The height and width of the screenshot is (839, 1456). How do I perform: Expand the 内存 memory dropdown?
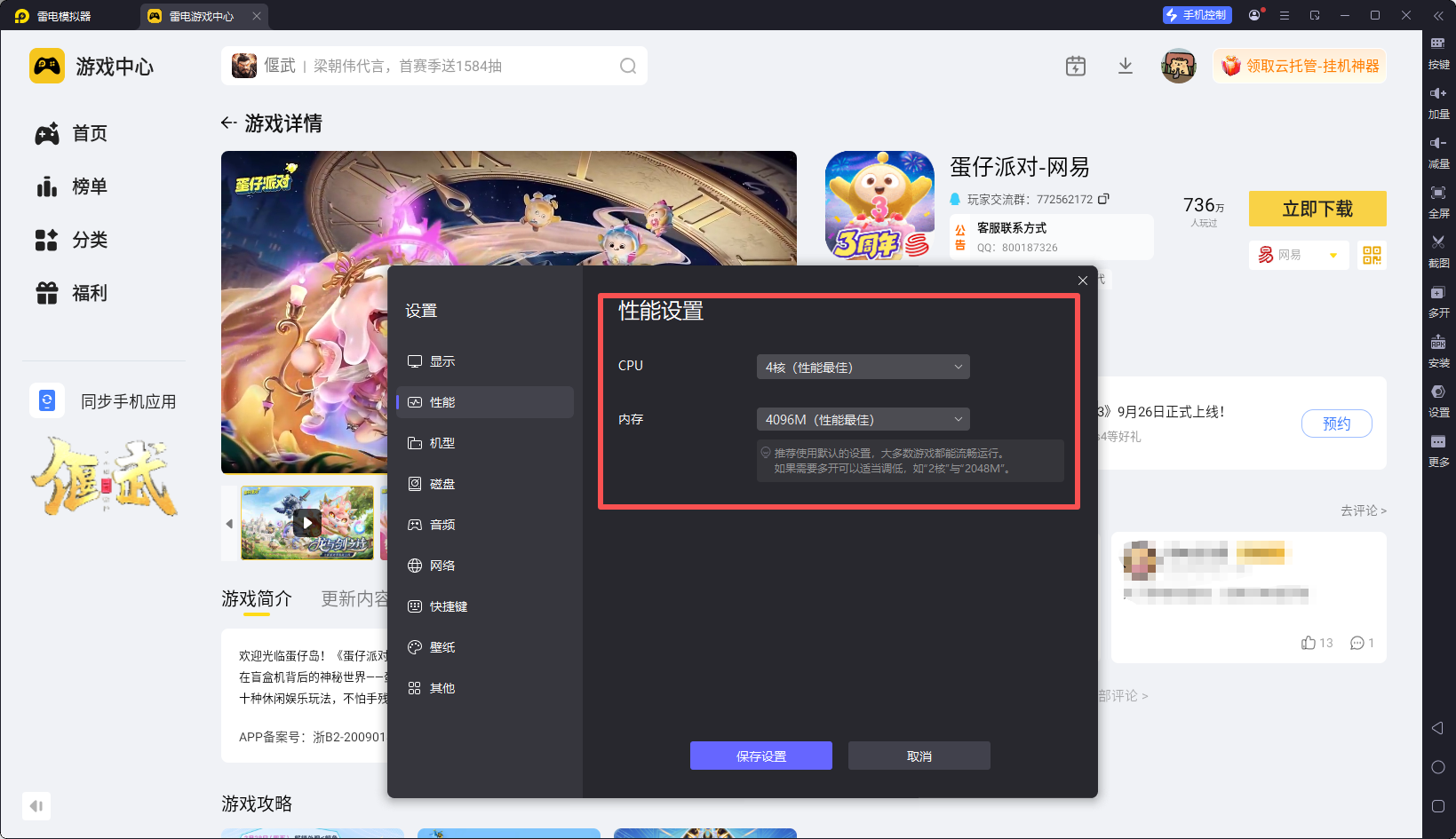click(x=863, y=419)
